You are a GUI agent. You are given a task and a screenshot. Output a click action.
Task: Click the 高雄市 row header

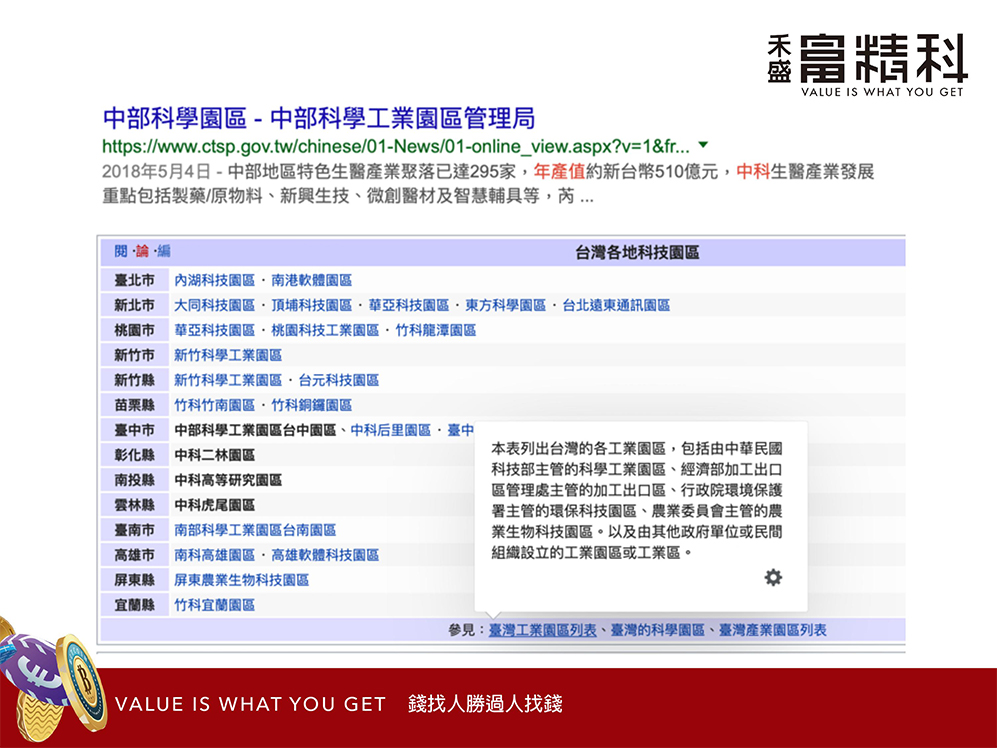134,555
